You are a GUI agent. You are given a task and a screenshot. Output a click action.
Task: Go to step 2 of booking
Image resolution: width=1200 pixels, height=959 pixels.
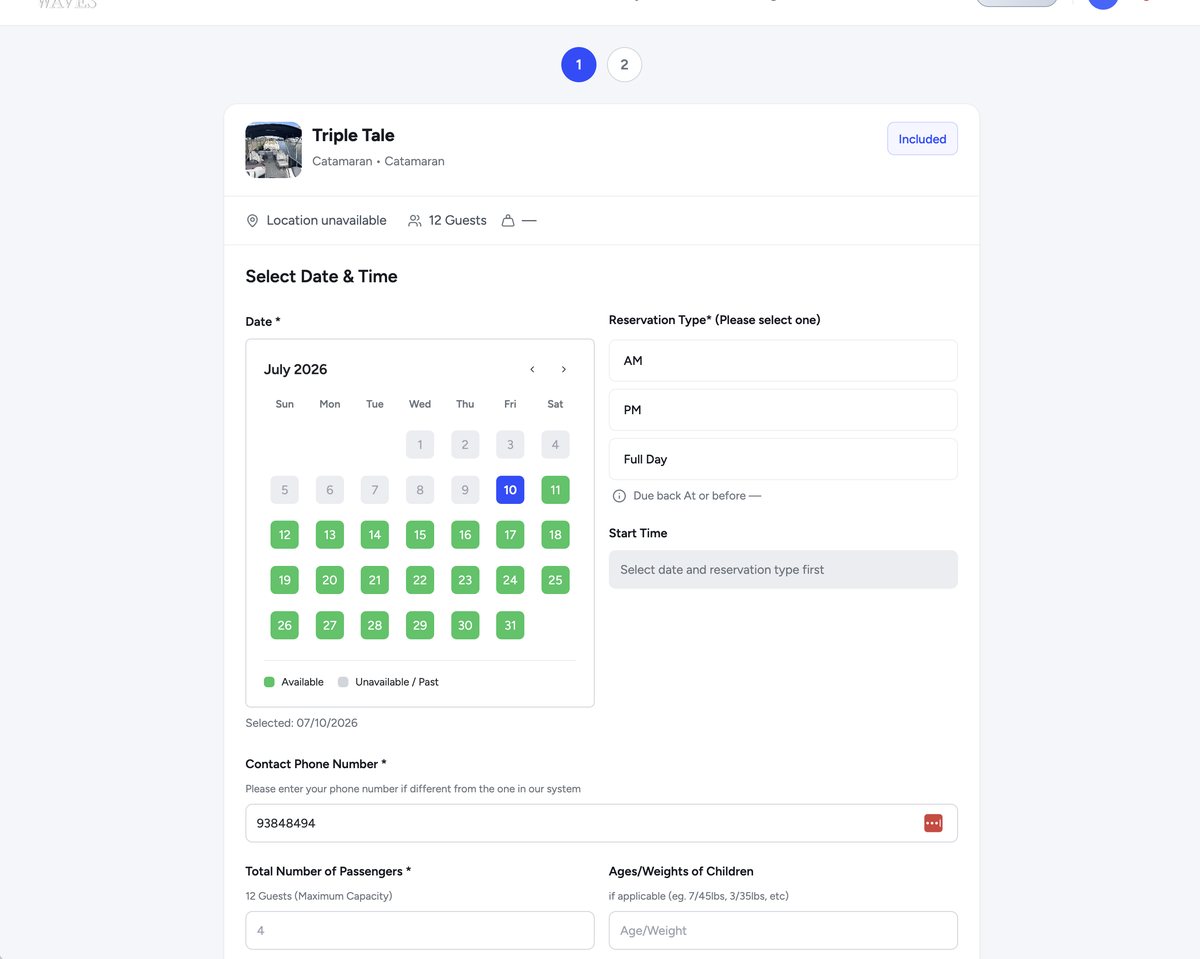624,65
